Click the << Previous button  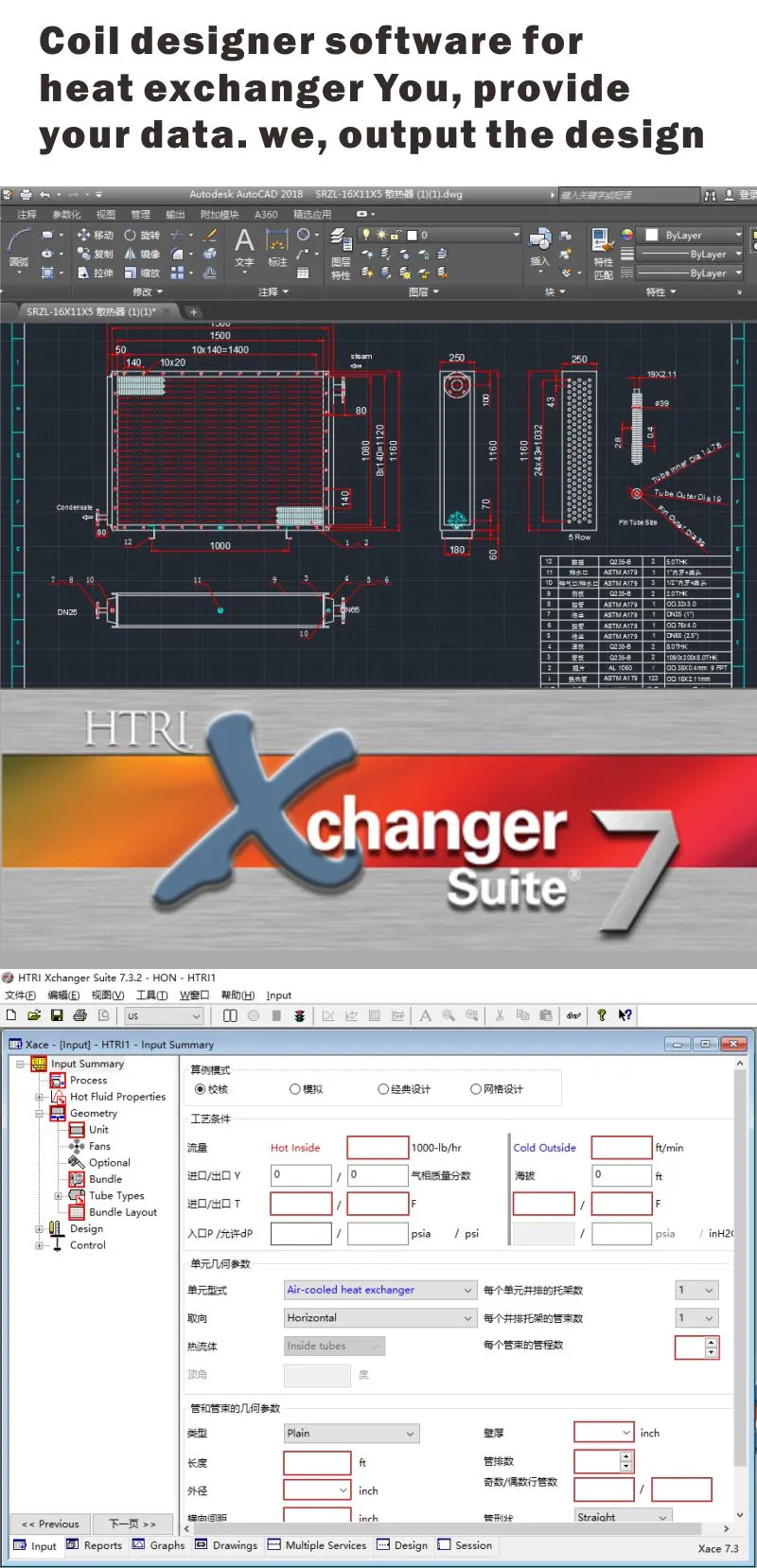pos(51,1524)
